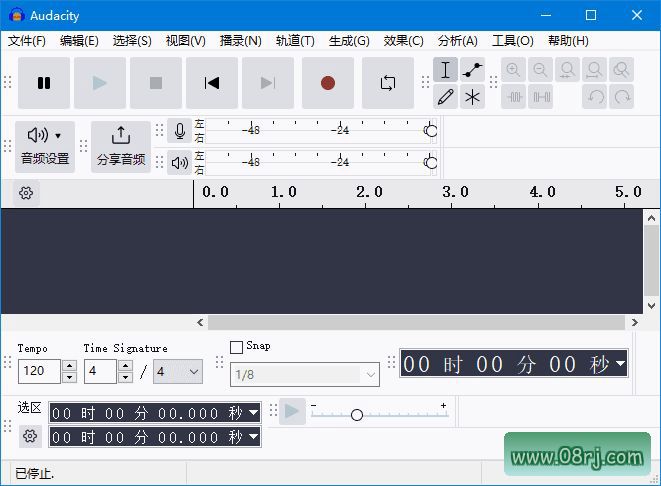
Task: Start recording with the red Record button
Action: [328, 83]
